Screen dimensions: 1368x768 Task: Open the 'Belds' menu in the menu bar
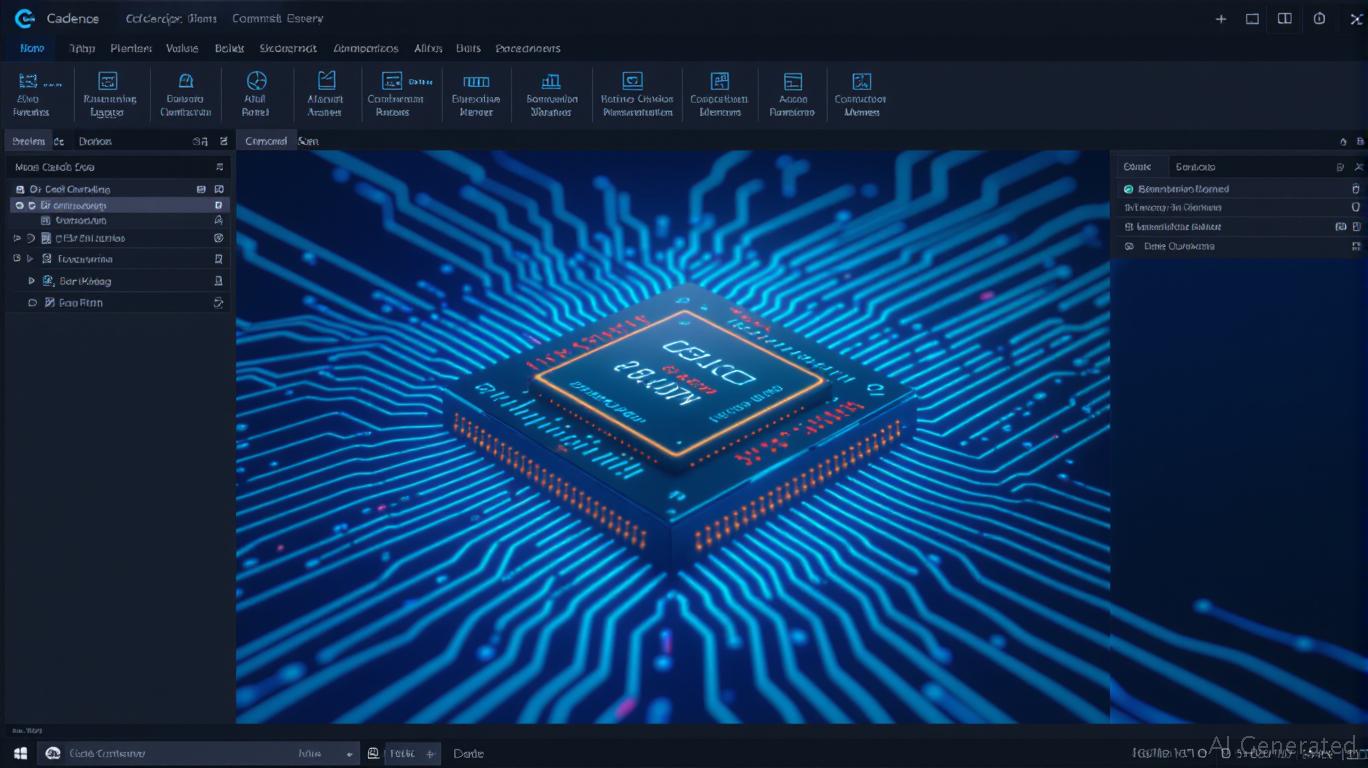[229, 48]
